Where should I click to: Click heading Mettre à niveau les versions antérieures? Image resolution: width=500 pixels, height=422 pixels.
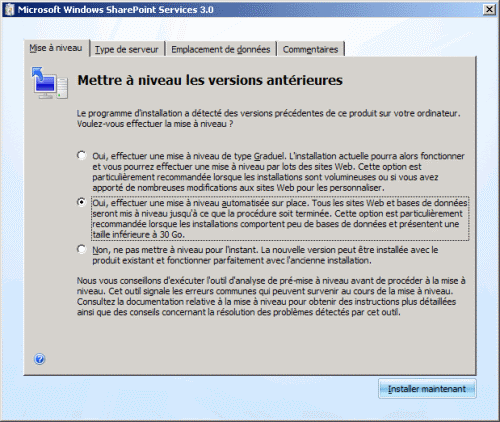[210, 80]
